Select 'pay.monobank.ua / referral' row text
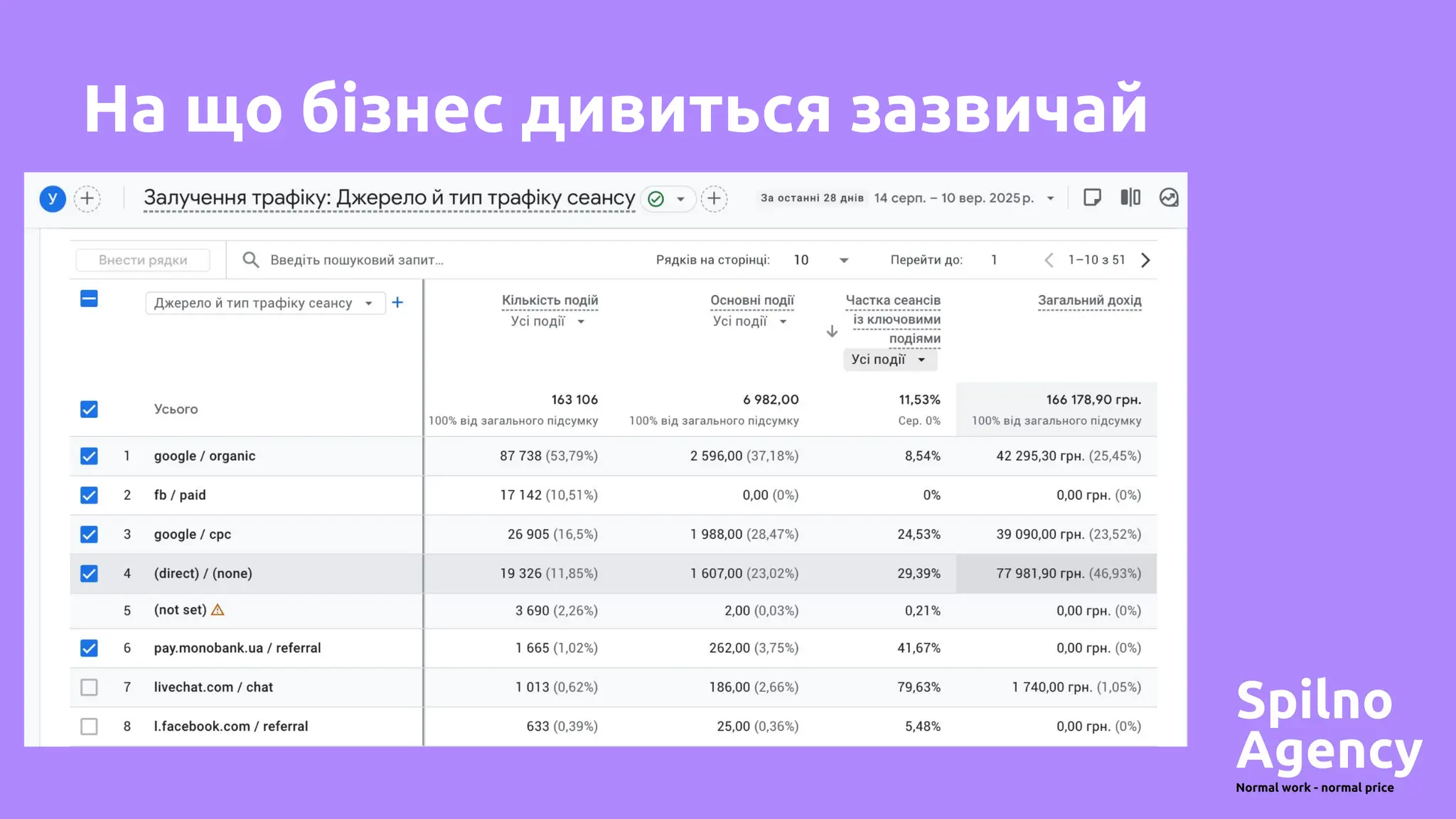Viewport: 1456px width, 819px height. (237, 648)
